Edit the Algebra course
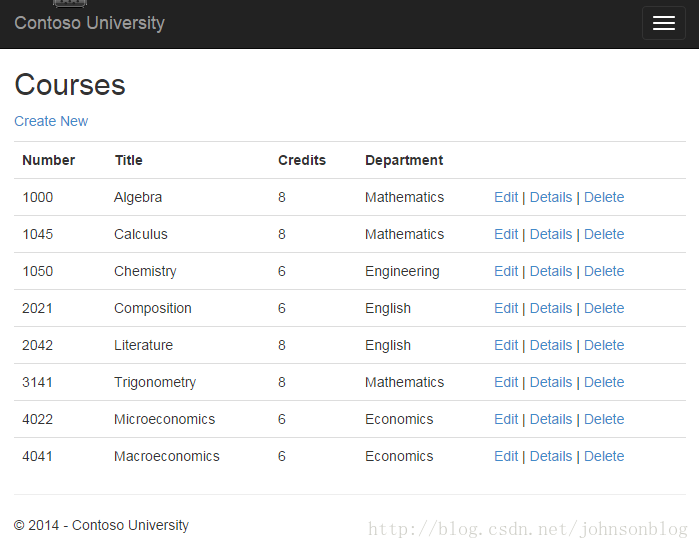This screenshot has height=549, width=699. click(x=506, y=197)
